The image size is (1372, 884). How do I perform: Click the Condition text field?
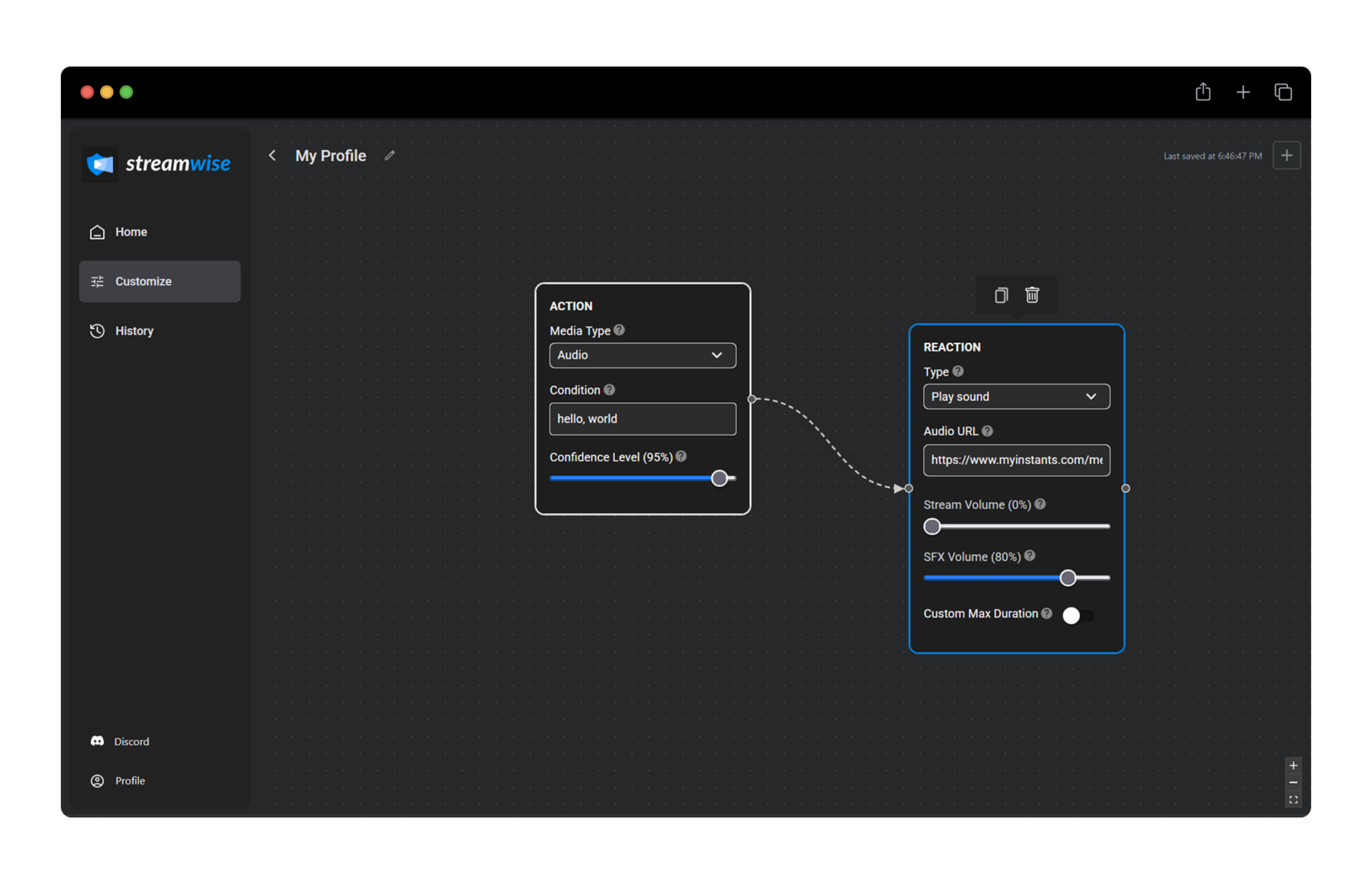point(642,419)
